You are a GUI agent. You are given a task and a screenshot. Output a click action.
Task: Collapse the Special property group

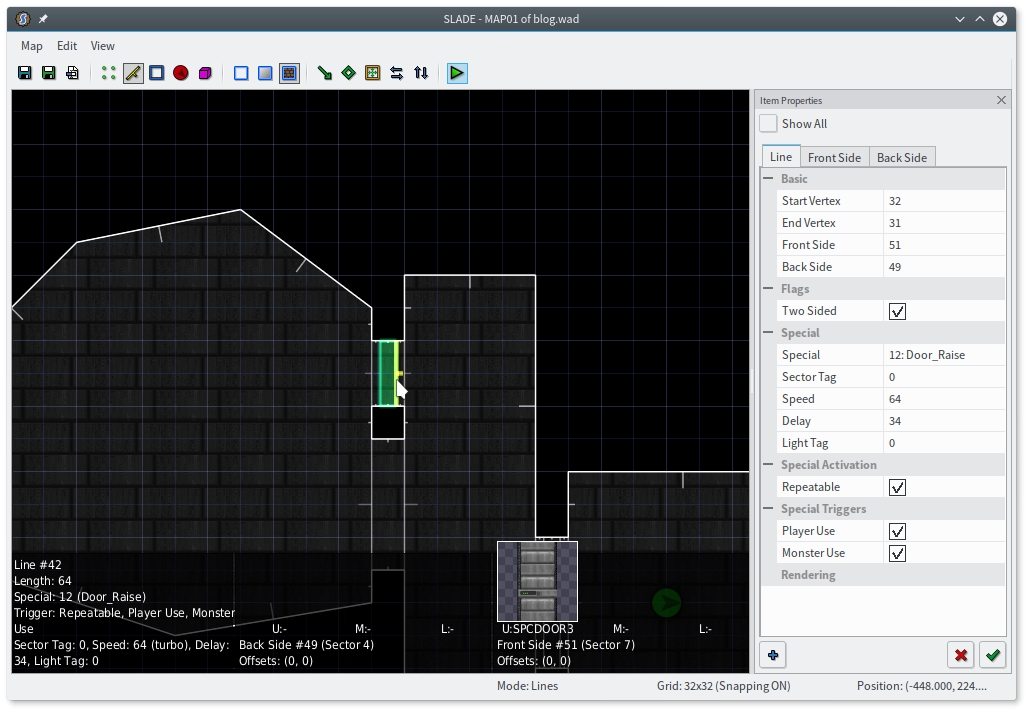click(x=768, y=333)
